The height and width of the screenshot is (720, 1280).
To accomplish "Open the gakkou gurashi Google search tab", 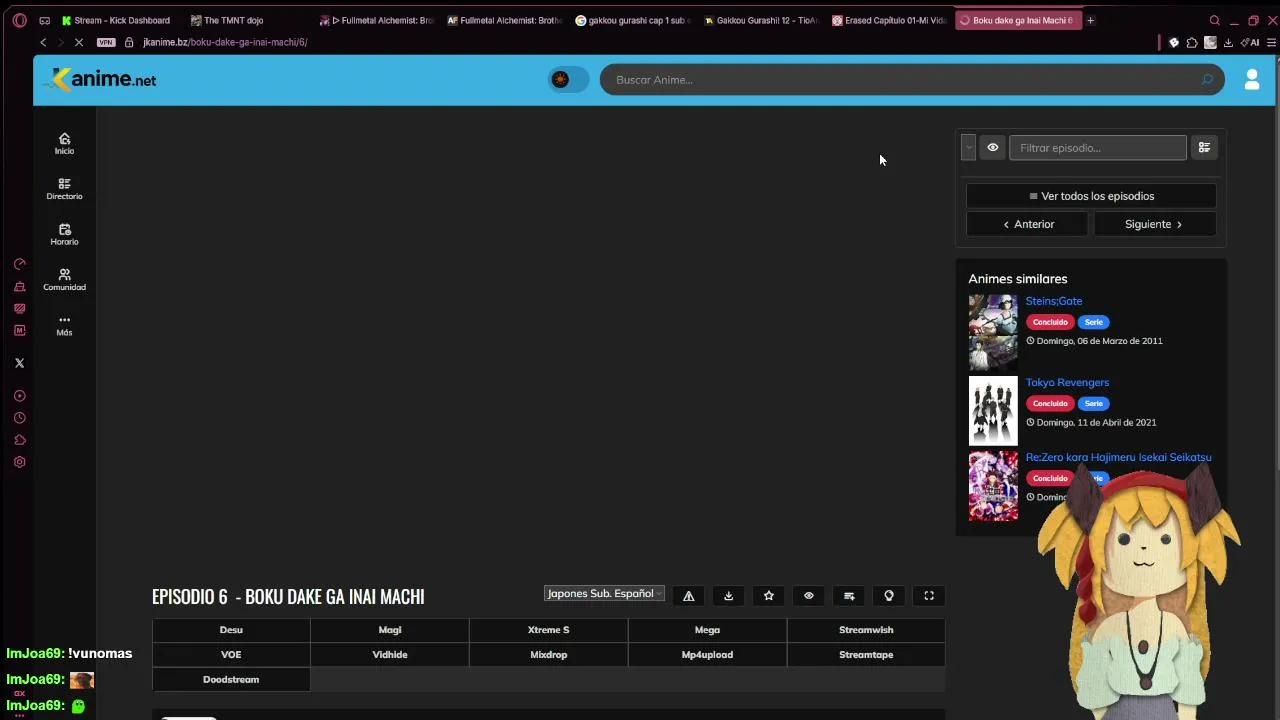I will 632,20.
